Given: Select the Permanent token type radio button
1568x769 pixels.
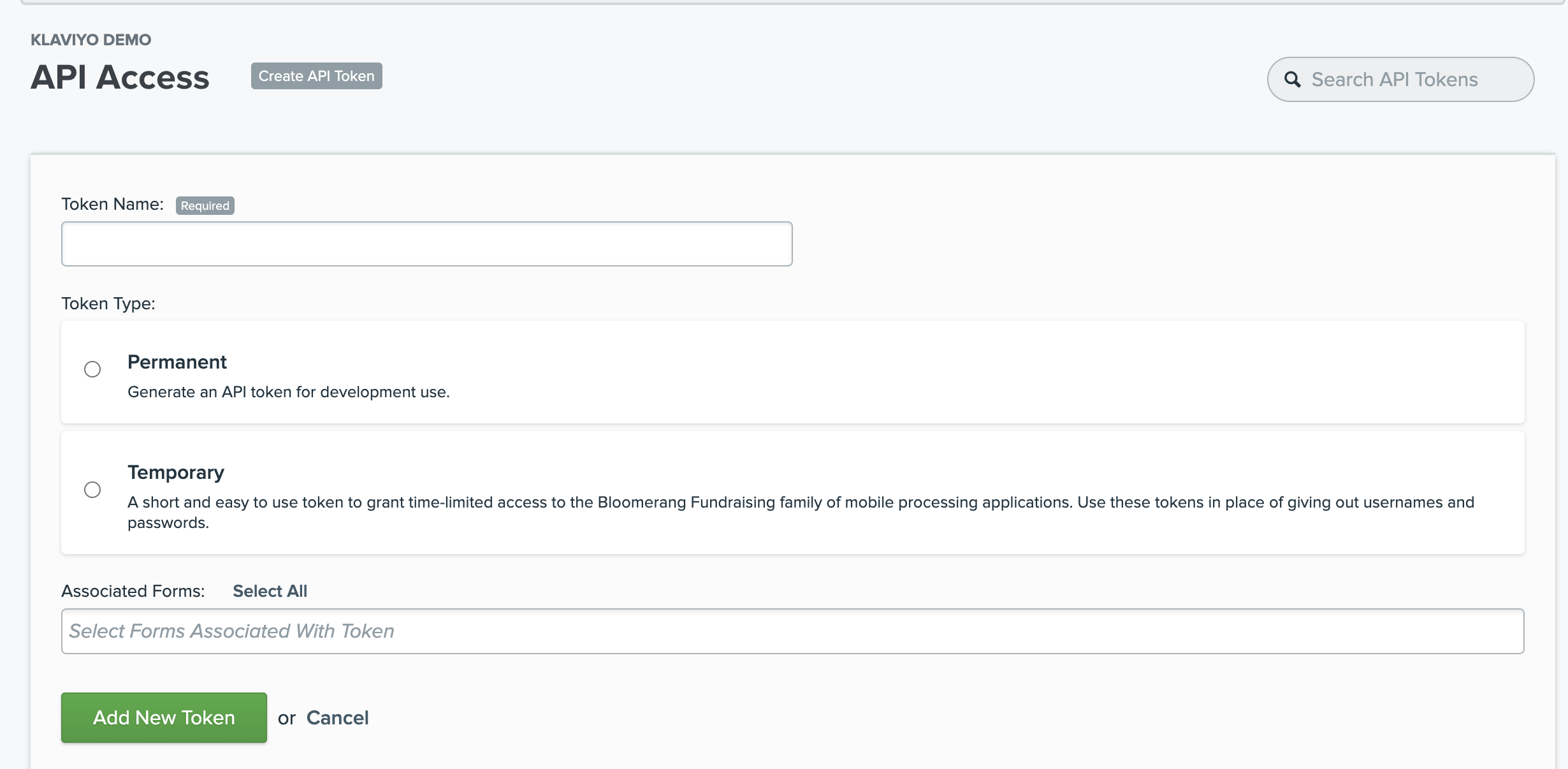Looking at the screenshot, I should 92,369.
